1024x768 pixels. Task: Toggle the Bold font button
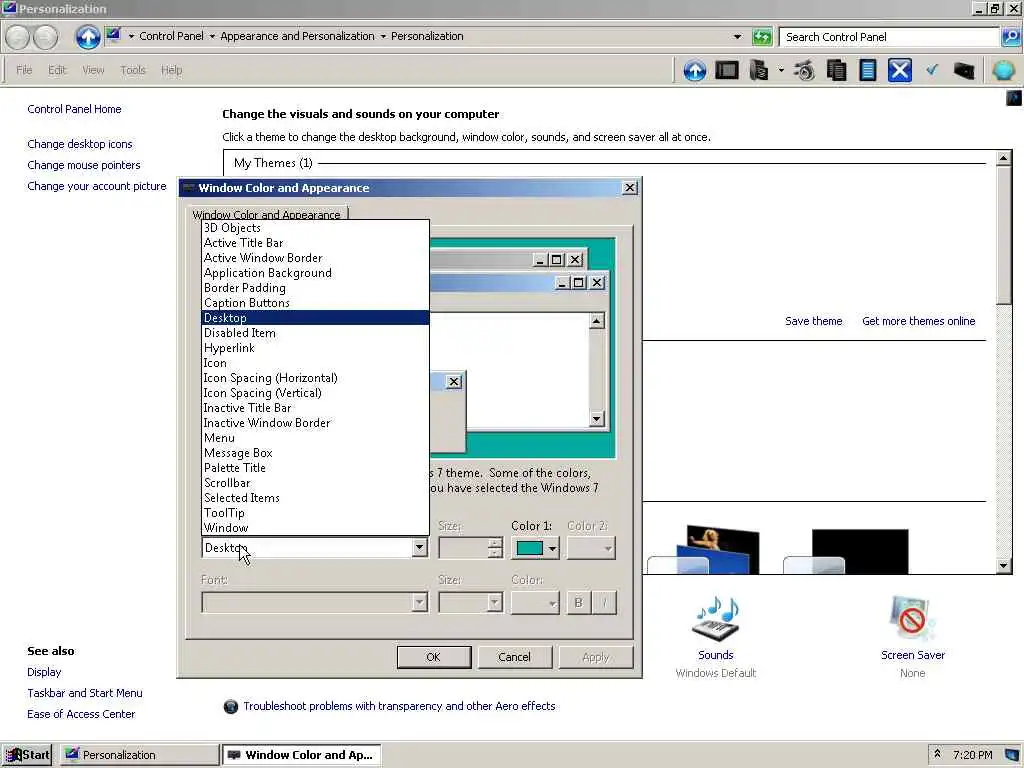point(578,602)
